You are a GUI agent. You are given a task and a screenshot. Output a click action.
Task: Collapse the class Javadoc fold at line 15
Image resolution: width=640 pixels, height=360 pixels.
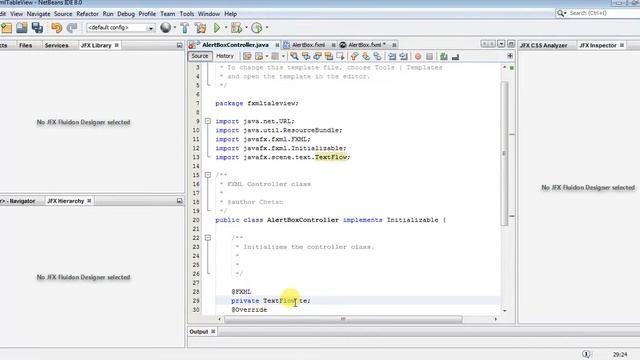[x=208, y=175]
